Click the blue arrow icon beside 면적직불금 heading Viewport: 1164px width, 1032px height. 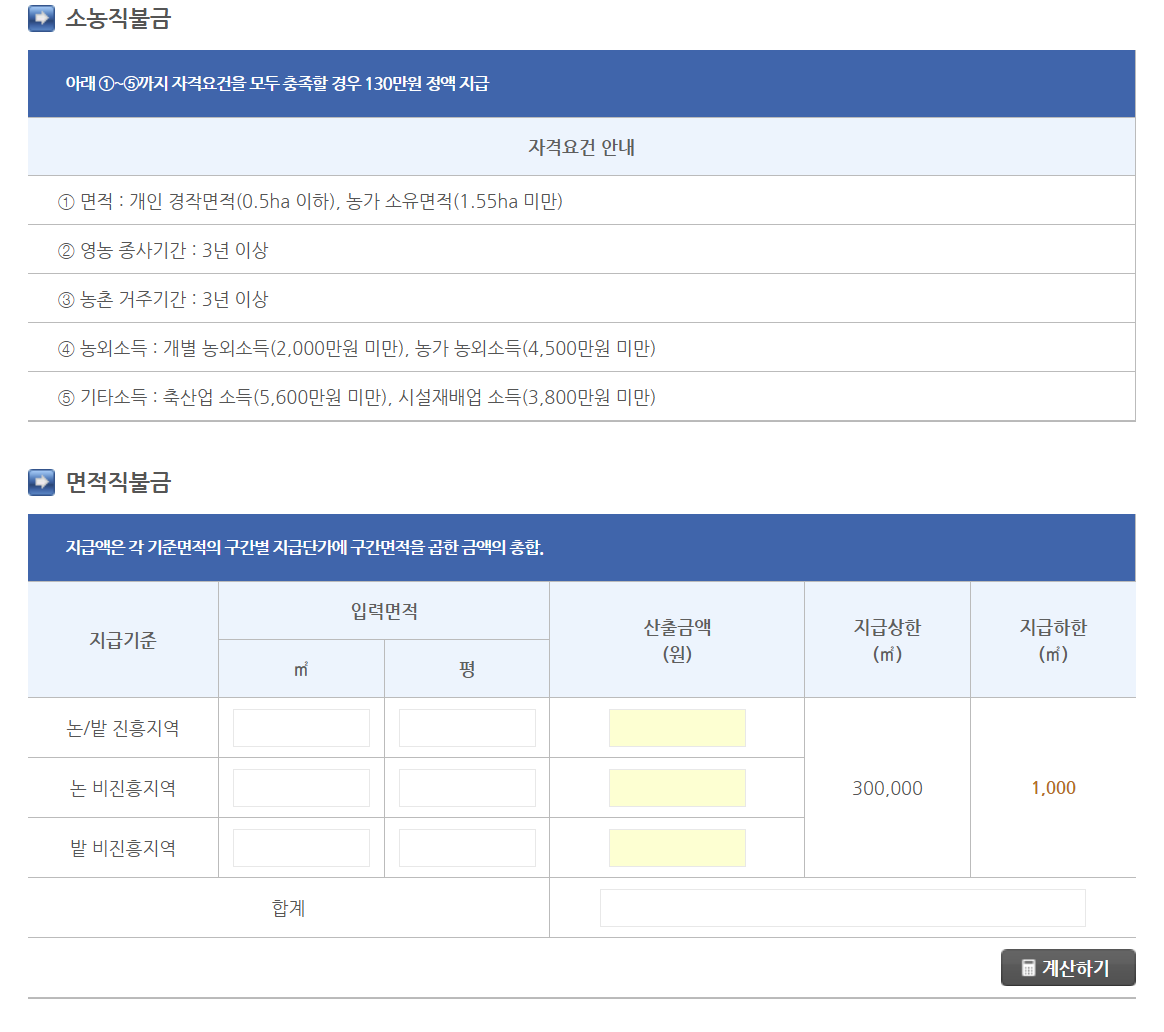pyautogui.click(x=39, y=483)
